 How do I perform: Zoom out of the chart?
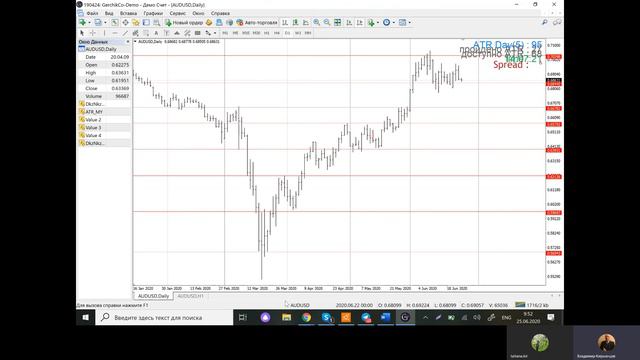(x=327, y=22)
